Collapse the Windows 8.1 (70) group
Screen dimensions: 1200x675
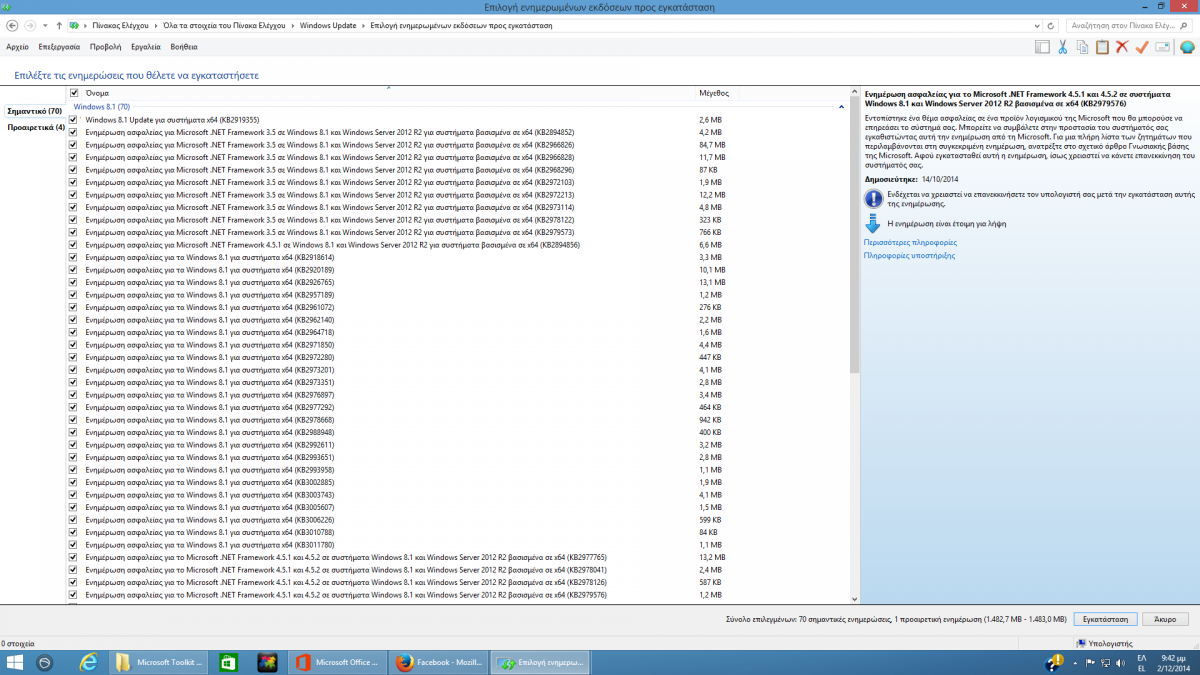click(842, 107)
